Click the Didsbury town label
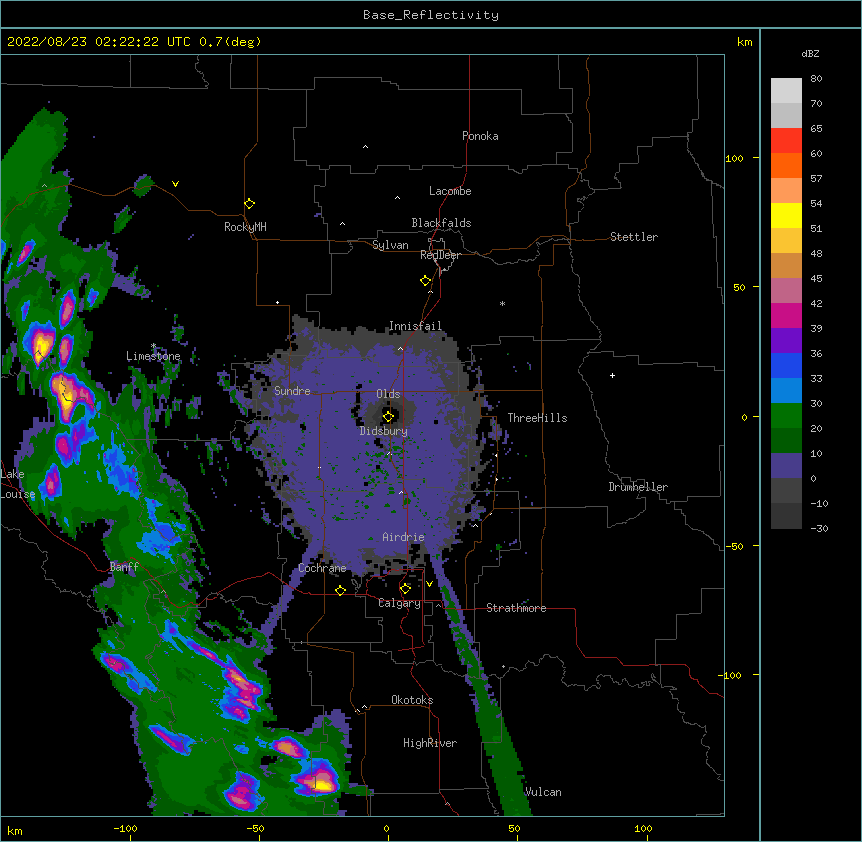Screen dimensions: 862x842 384,431
